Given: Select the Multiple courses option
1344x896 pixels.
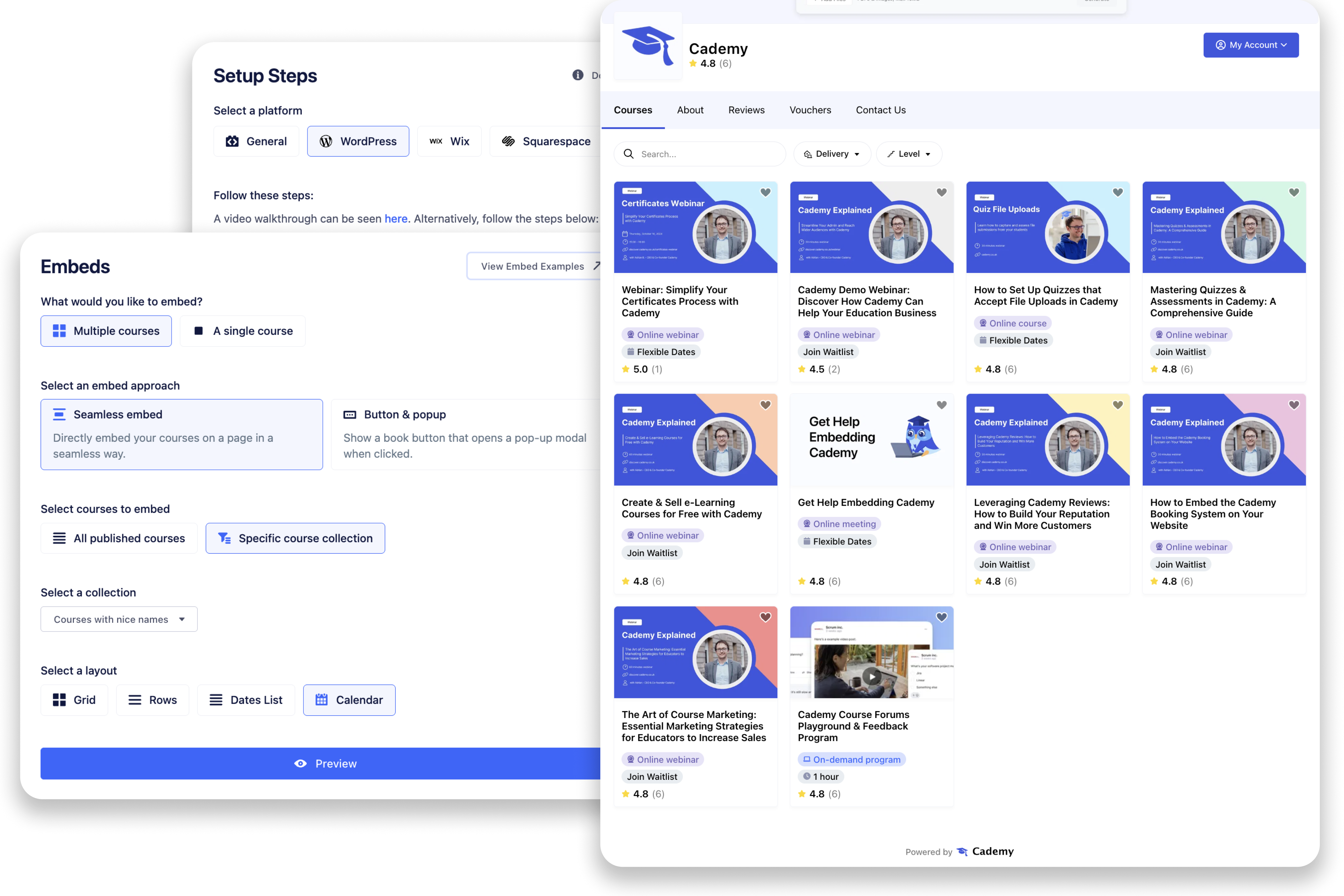Looking at the screenshot, I should pos(106,331).
